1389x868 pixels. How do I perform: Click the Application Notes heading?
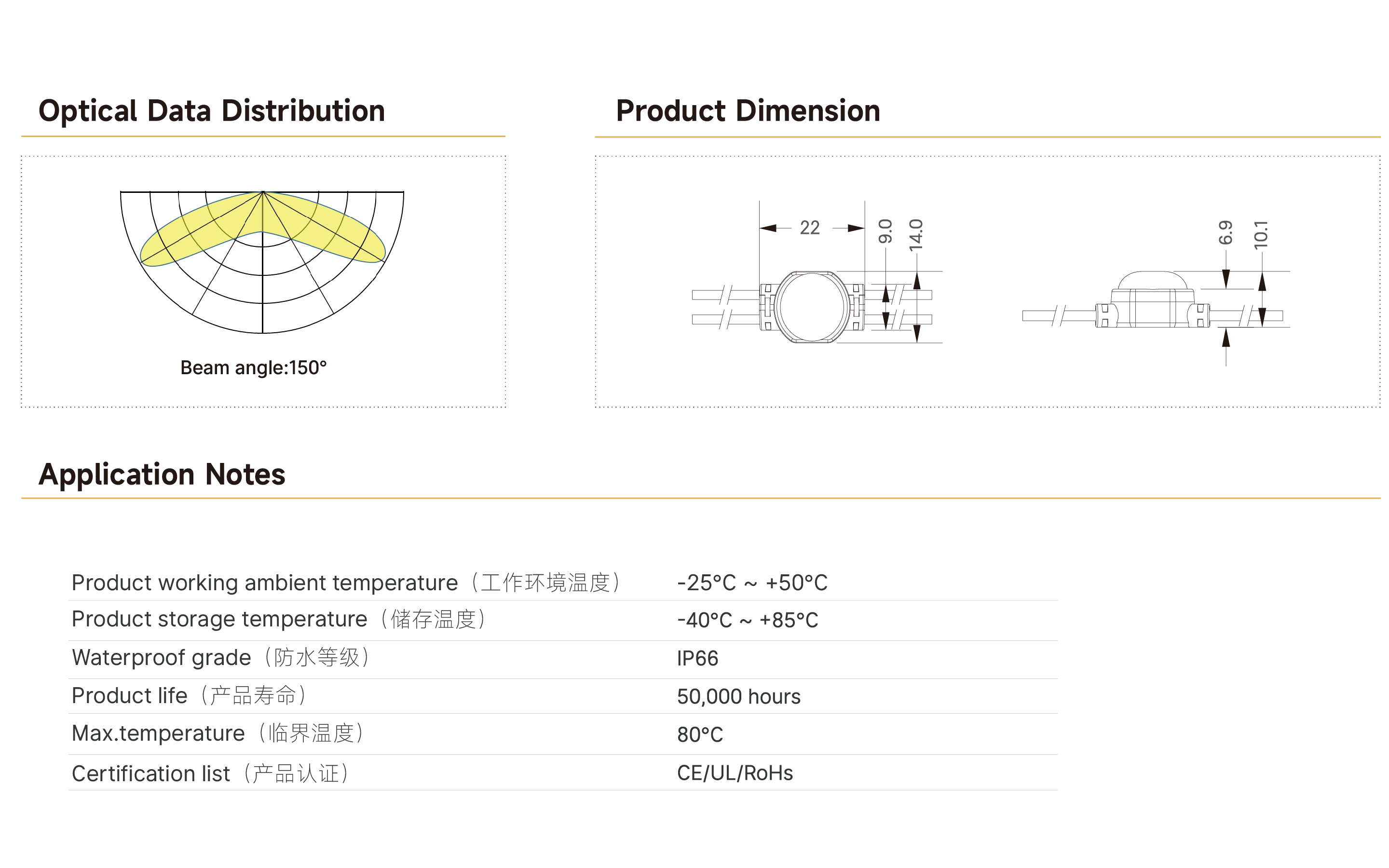(x=162, y=474)
